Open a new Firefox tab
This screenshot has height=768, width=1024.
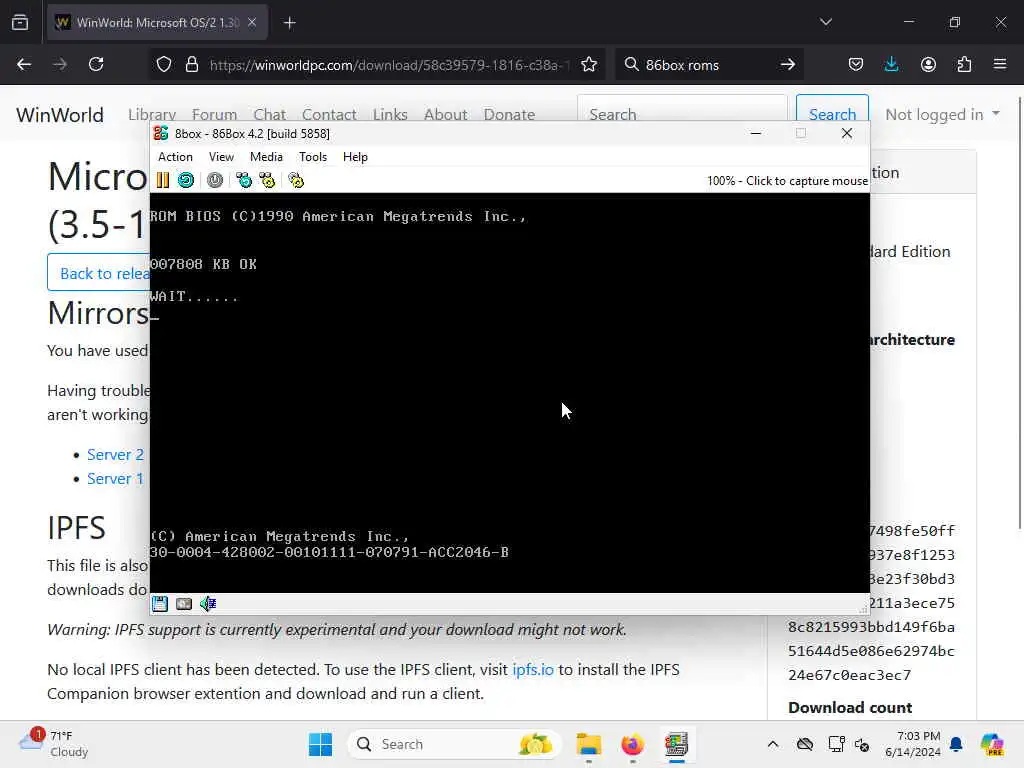[290, 23]
